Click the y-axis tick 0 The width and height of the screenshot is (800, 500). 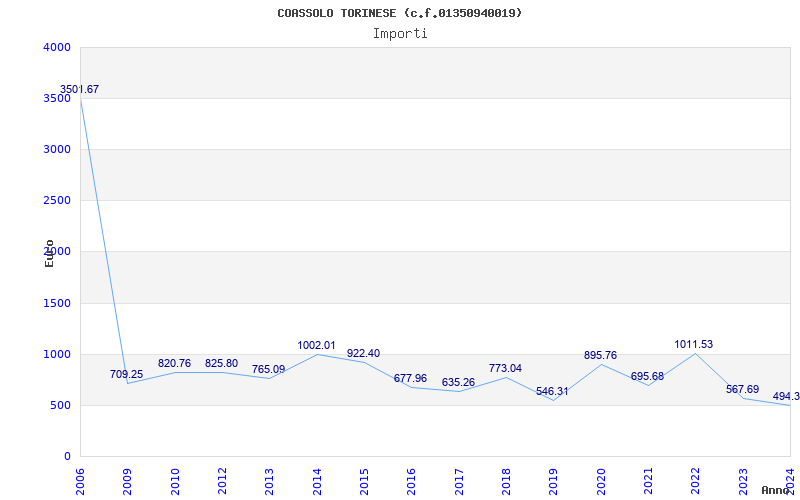point(67,457)
